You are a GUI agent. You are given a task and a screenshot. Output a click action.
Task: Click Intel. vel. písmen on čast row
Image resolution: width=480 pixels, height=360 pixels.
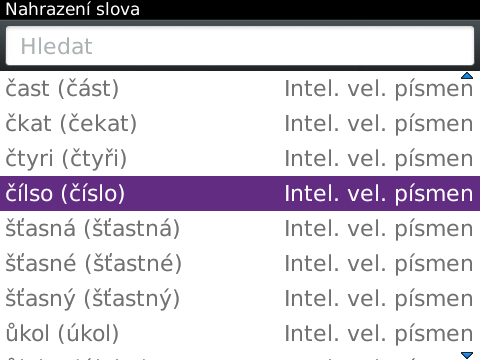click(x=379, y=89)
